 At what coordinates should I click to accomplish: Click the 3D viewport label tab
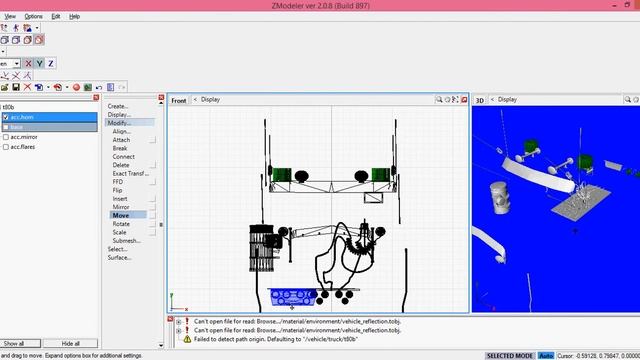[x=480, y=100]
